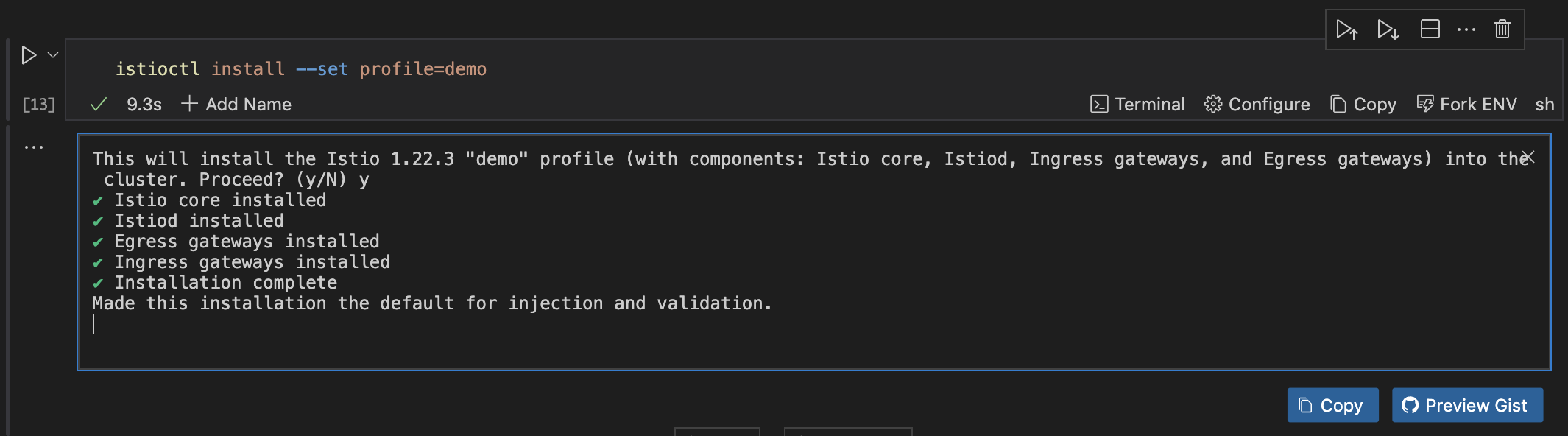Open the cell in Terminal
Screen dimensions: 1568x436
(x=1137, y=105)
